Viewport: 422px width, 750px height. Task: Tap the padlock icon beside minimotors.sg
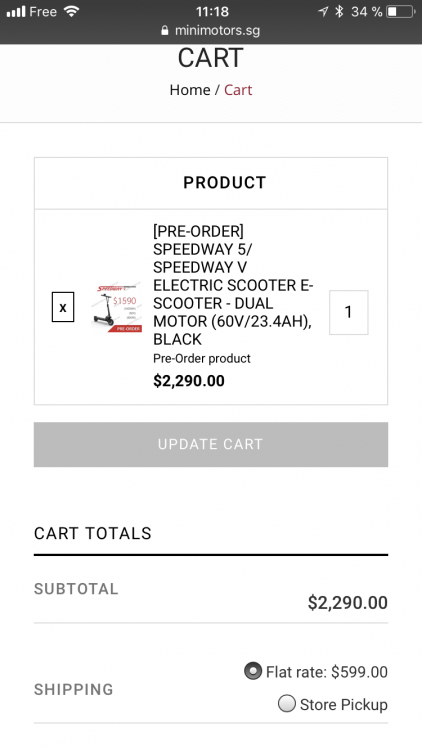tap(165, 31)
